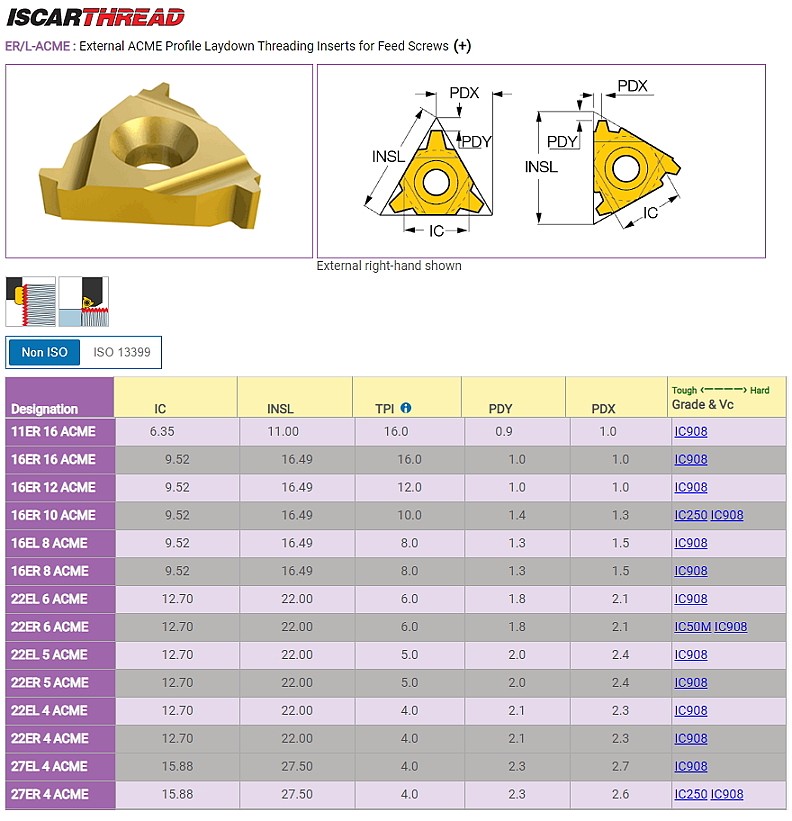
Task: Click the 11.00 INSL value
Action: (283, 431)
